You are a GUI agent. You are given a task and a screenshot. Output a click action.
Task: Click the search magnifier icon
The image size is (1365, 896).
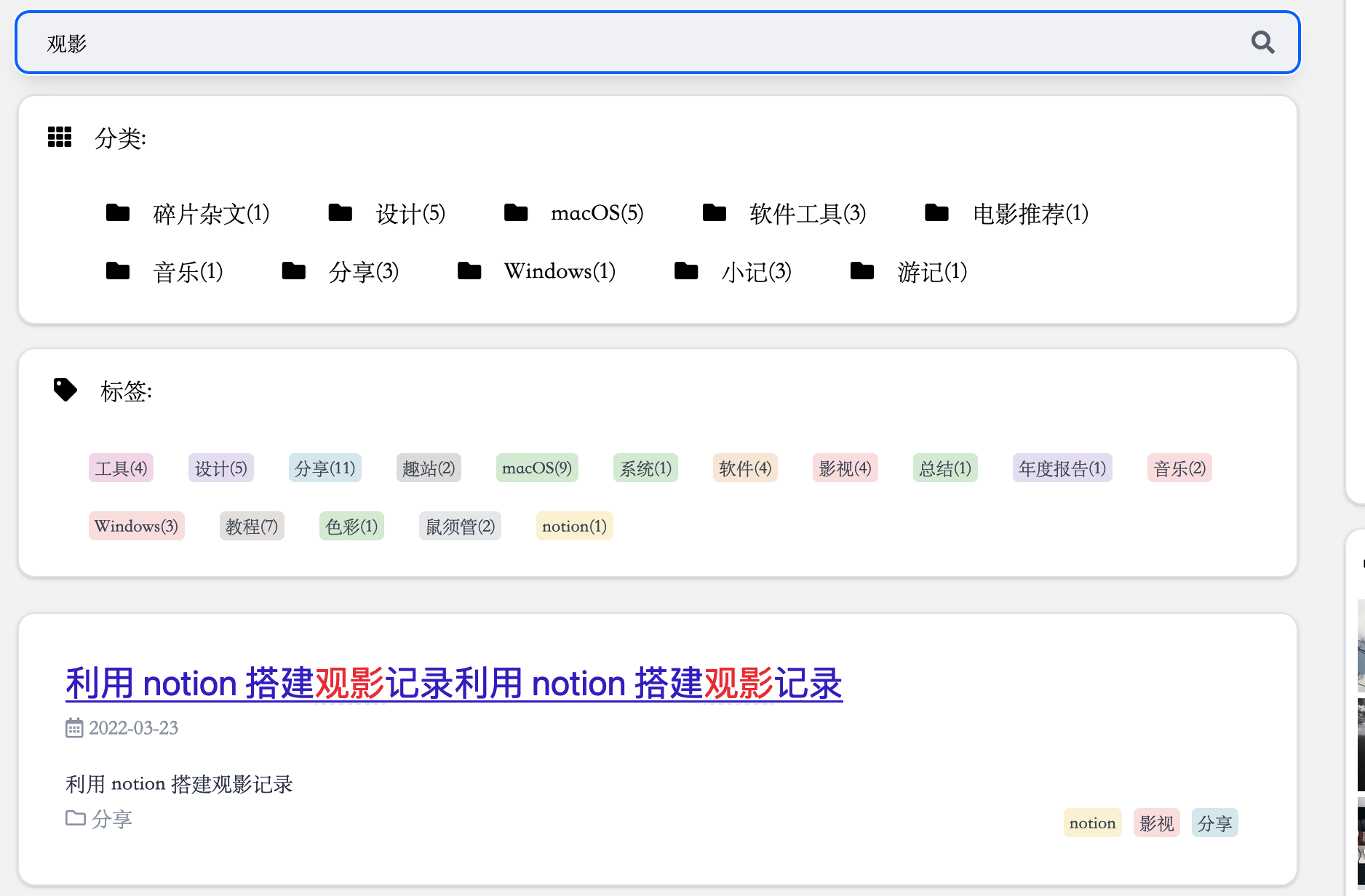1263,43
